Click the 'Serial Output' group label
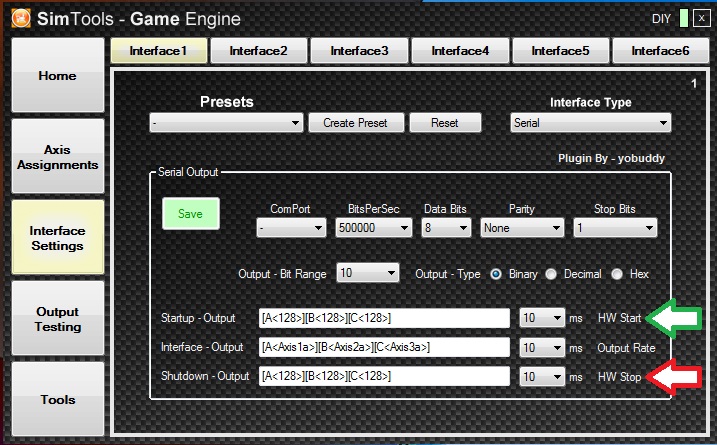The image size is (717, 445). pos(188,172)
